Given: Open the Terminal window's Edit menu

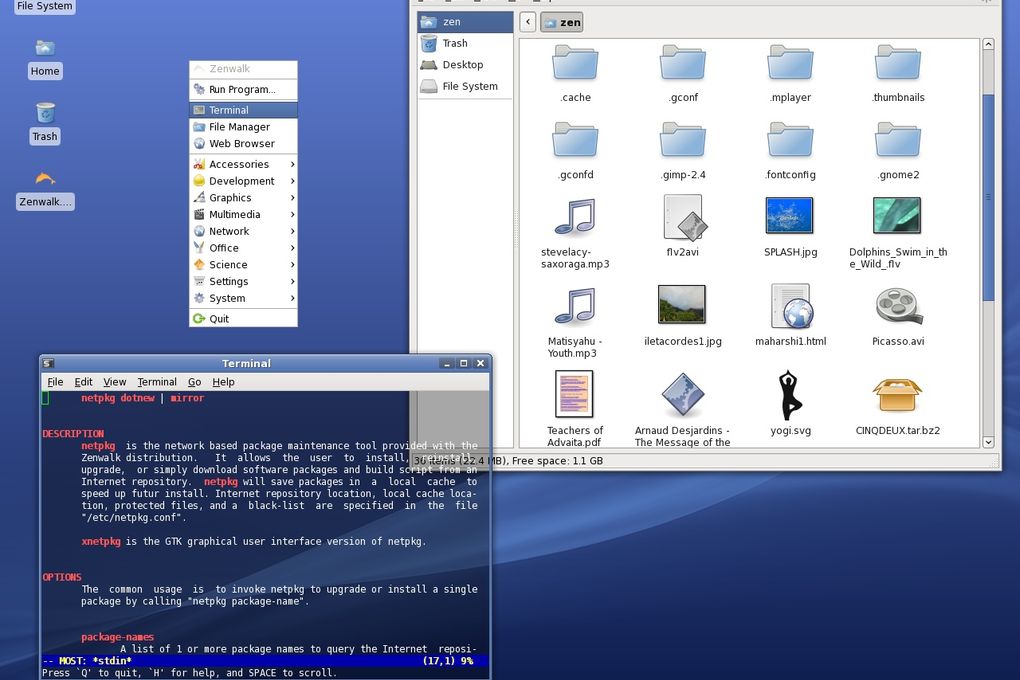Looking at the screenshot, I should (83, 382).
